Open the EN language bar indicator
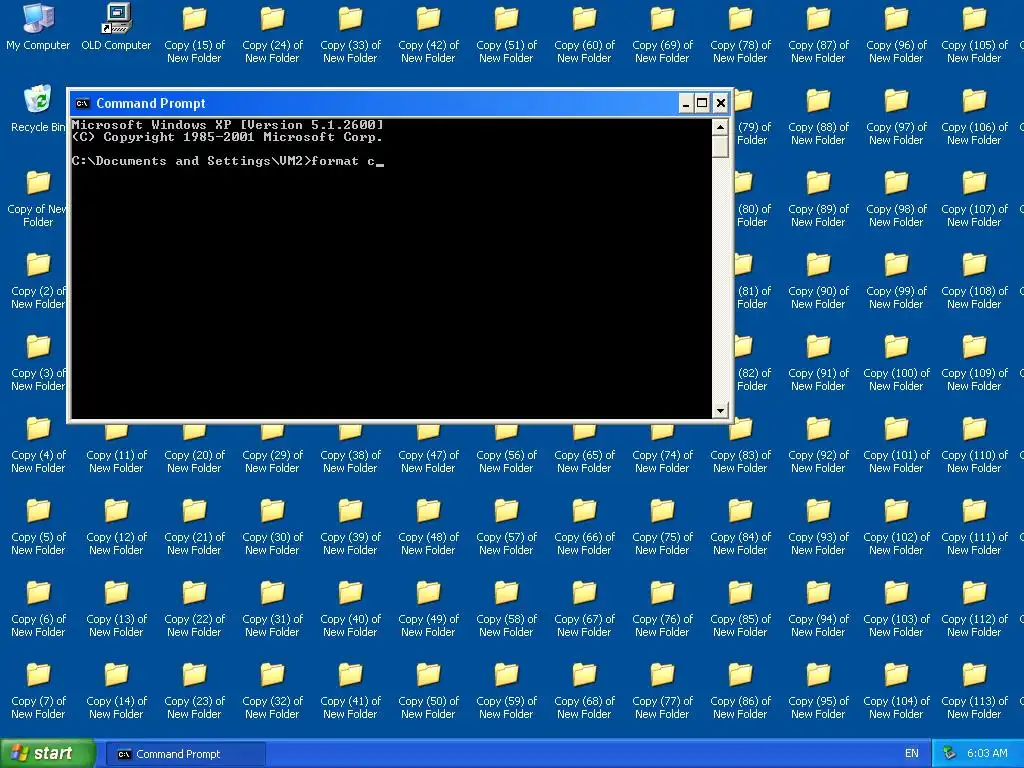 click(912, 754)
